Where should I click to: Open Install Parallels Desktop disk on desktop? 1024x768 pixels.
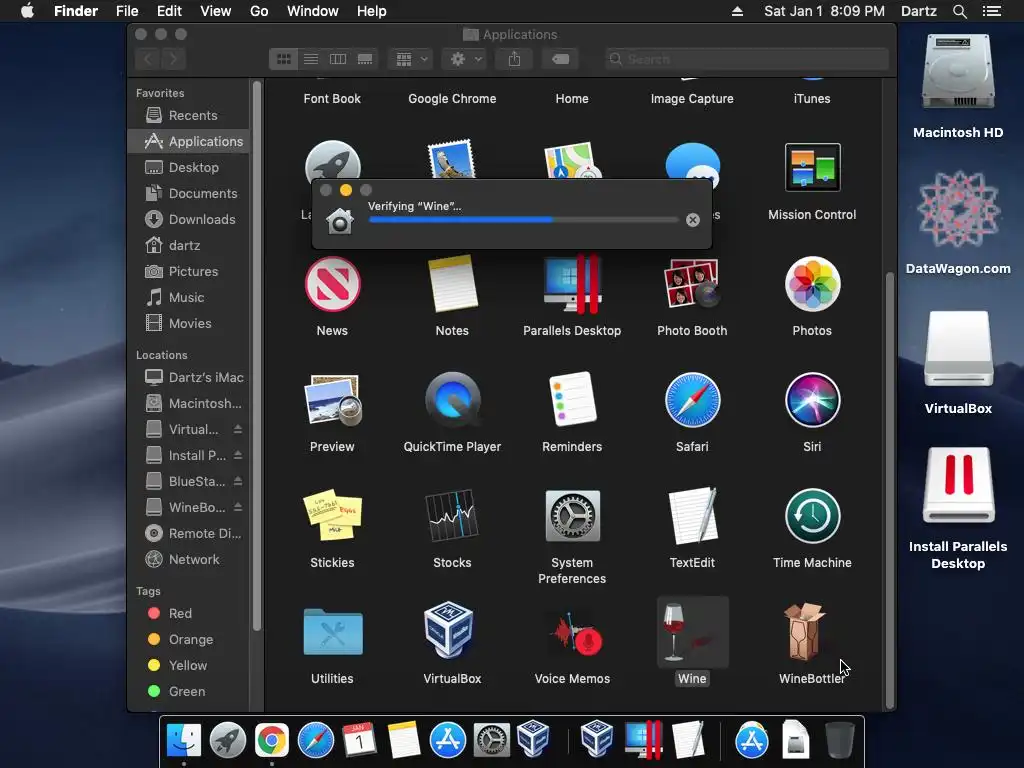(958, 485)
